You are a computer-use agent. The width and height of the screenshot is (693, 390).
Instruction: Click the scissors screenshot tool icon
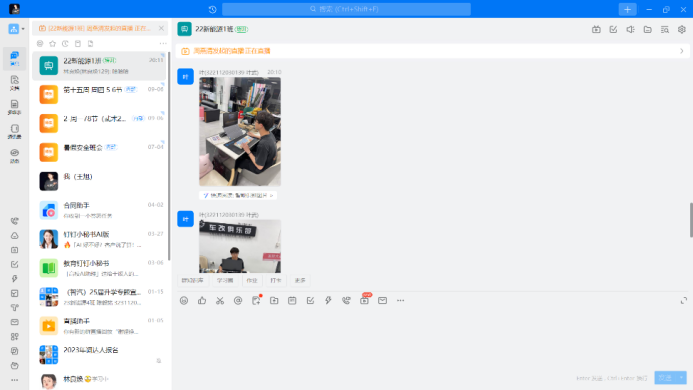(220, 301)
